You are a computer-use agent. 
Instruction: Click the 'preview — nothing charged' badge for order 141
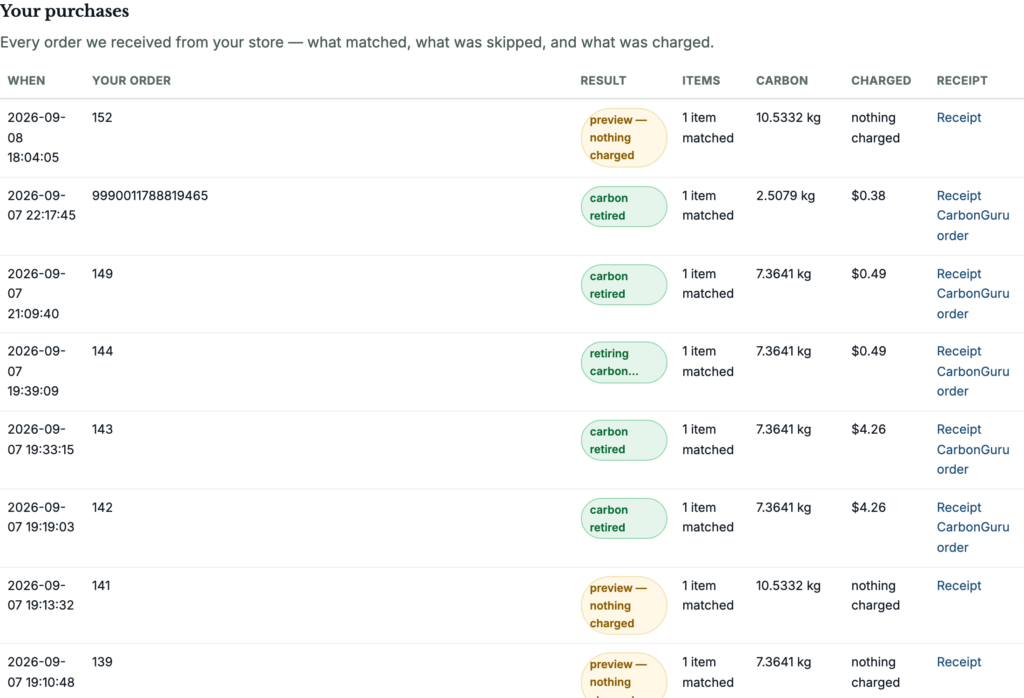point(624,605)
